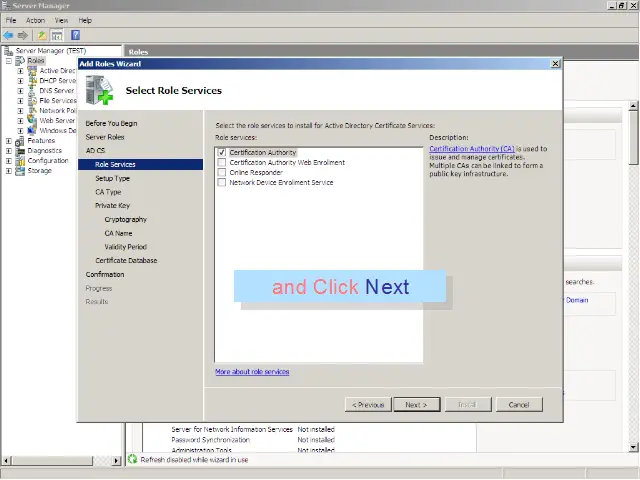Click the Forward arrow toolbar icon
This screenshot has width=640, height=480.
coord(23,36)
